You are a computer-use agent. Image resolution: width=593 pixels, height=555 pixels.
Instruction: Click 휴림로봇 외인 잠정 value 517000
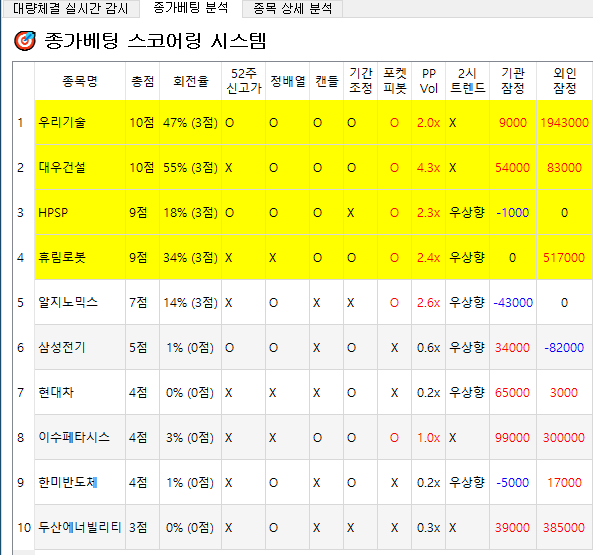564,257
